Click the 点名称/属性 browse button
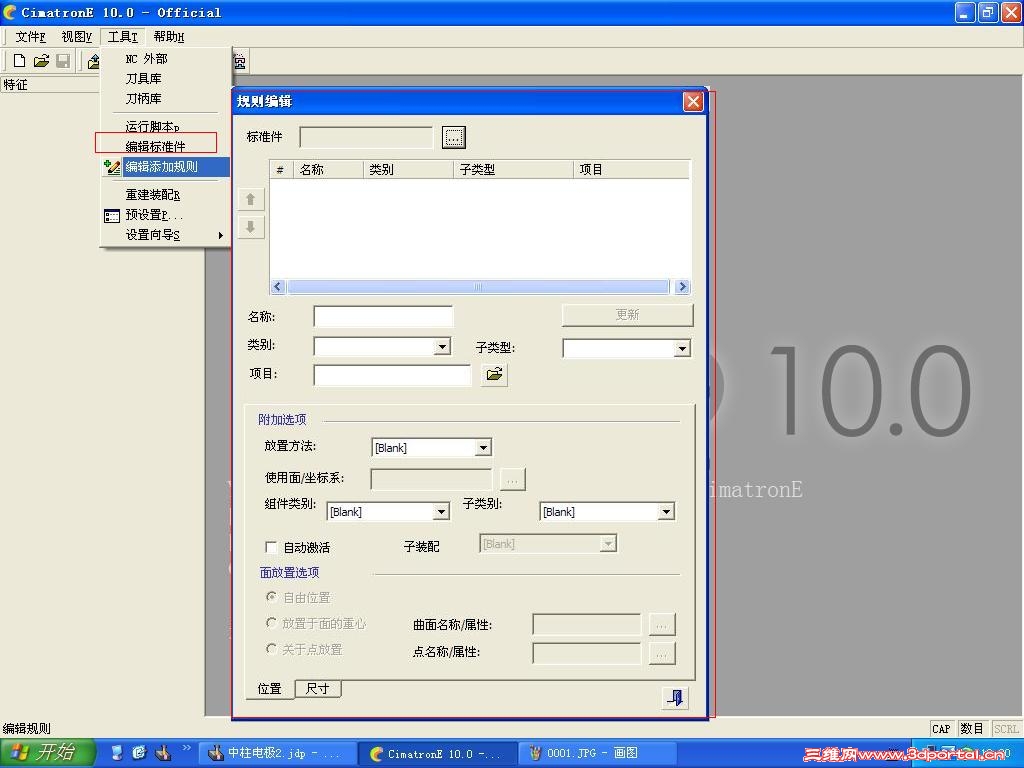Viewport: 1024px width, 768px height. [x=662, y=653]
